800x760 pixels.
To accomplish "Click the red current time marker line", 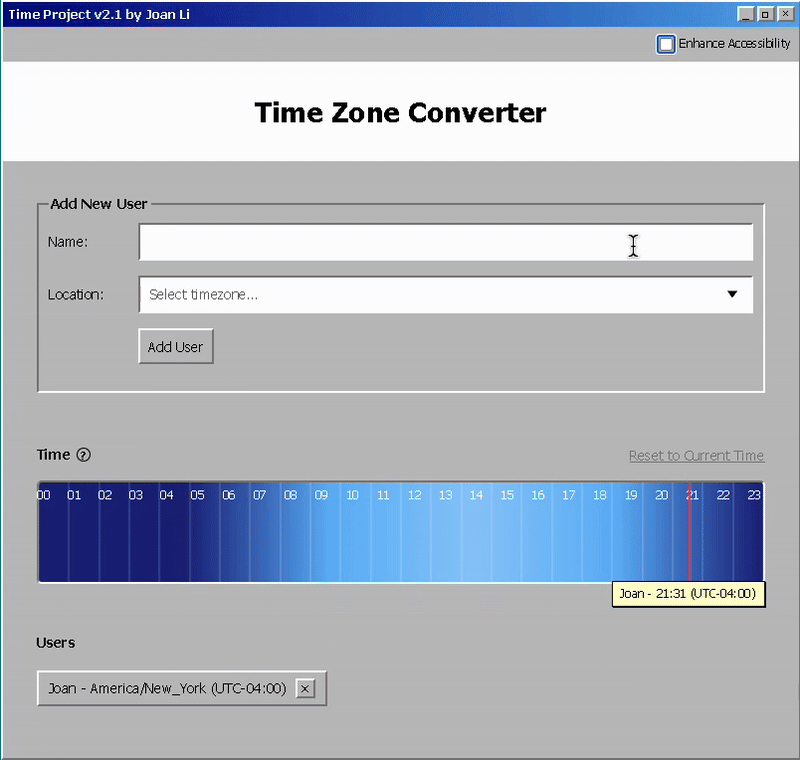I will [x=690, y=531].
